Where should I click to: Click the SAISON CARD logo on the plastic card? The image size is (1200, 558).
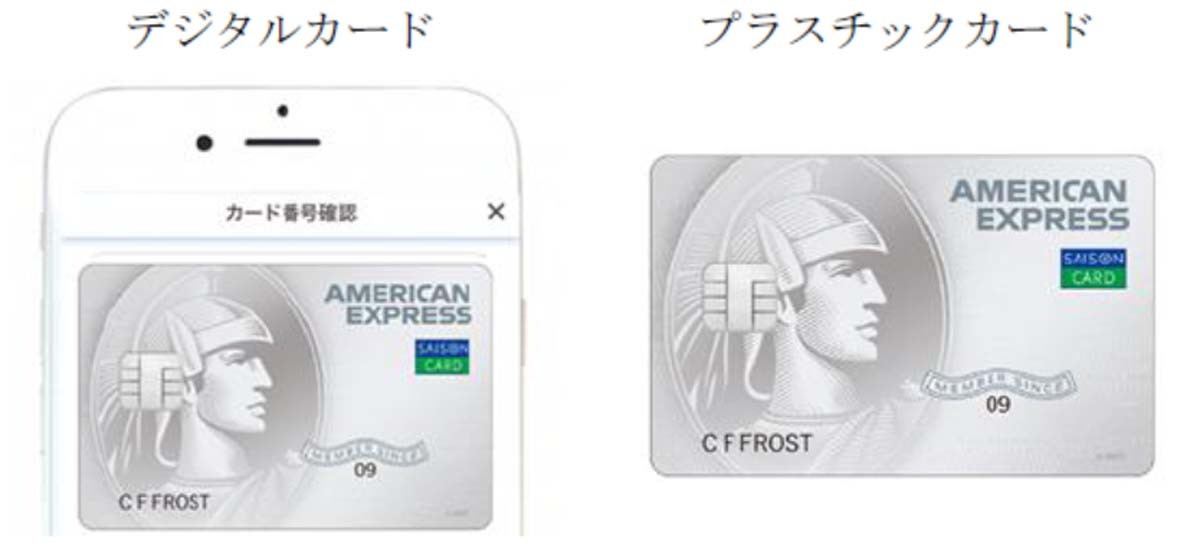coord(1094,269)
